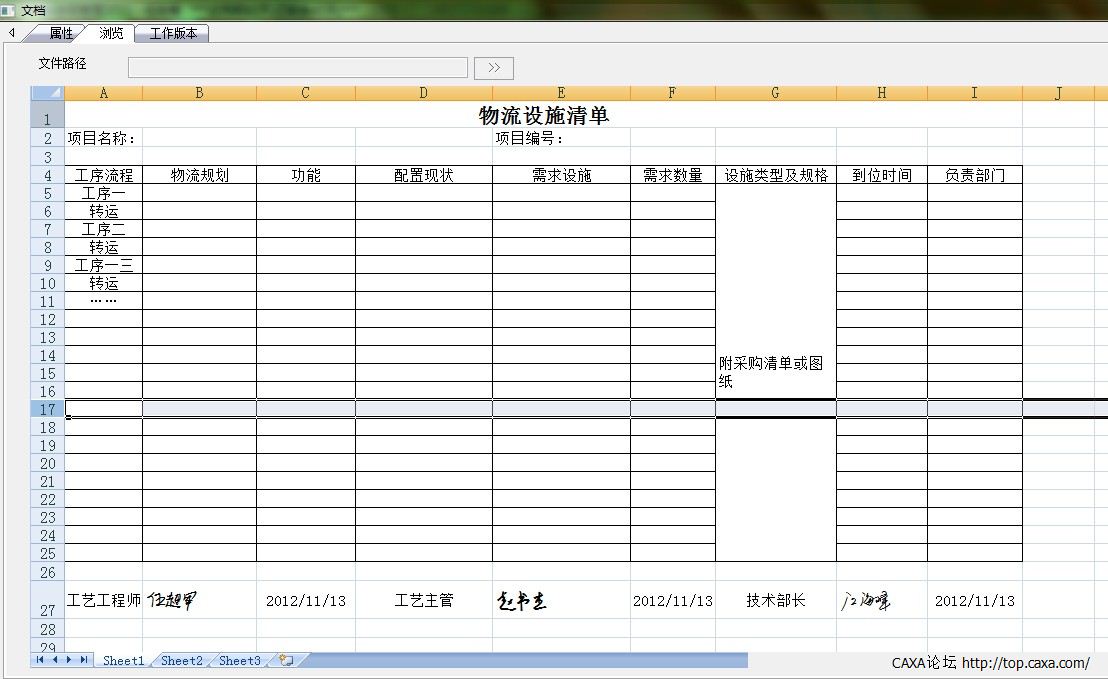The width and height of the screenshot is (1108, 679).
Task: Click the left scroll arrow beside the tabs
Action: coord(11,33)
